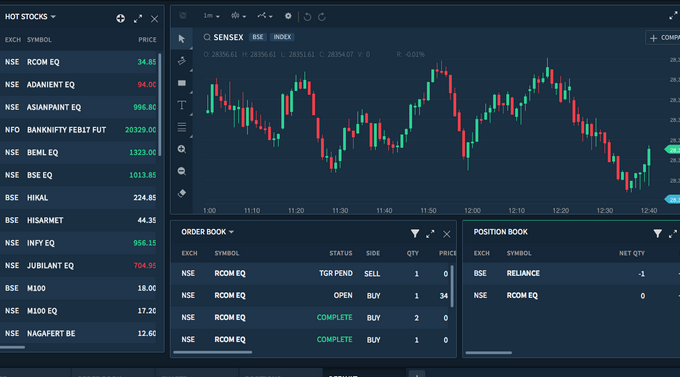
Task: Select the line drawing tool
Action: point(182,61)
